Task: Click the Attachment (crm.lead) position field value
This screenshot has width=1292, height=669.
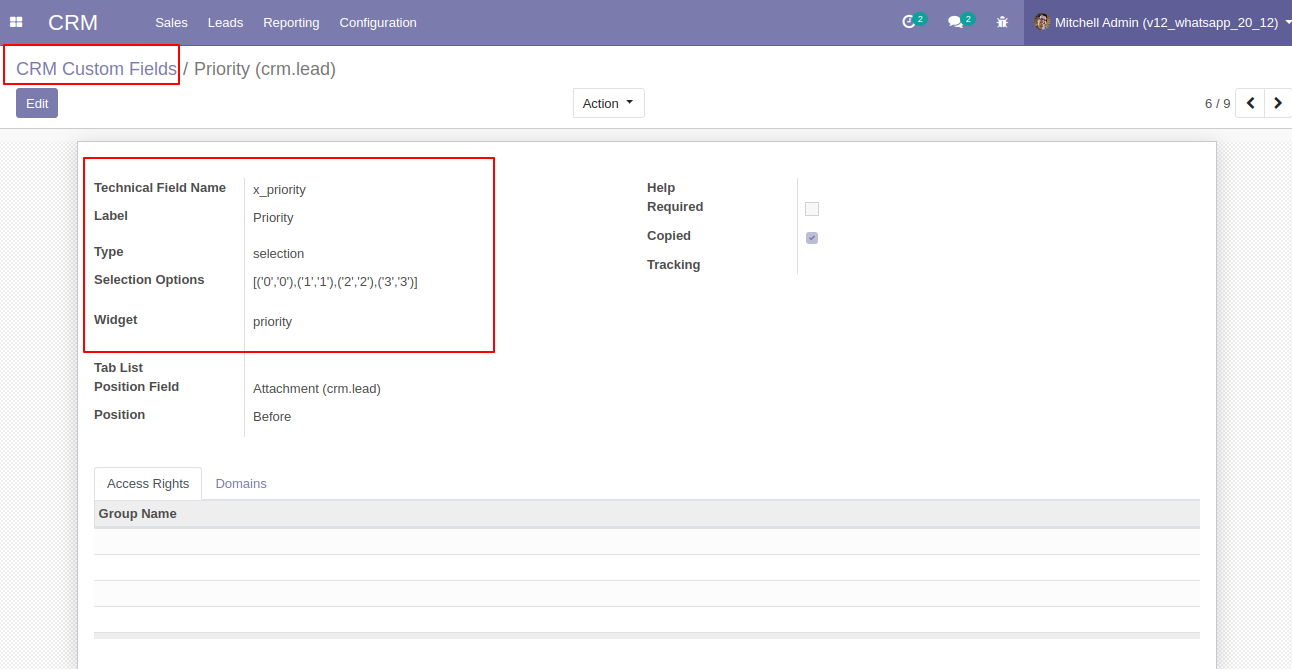Action: 317,388
